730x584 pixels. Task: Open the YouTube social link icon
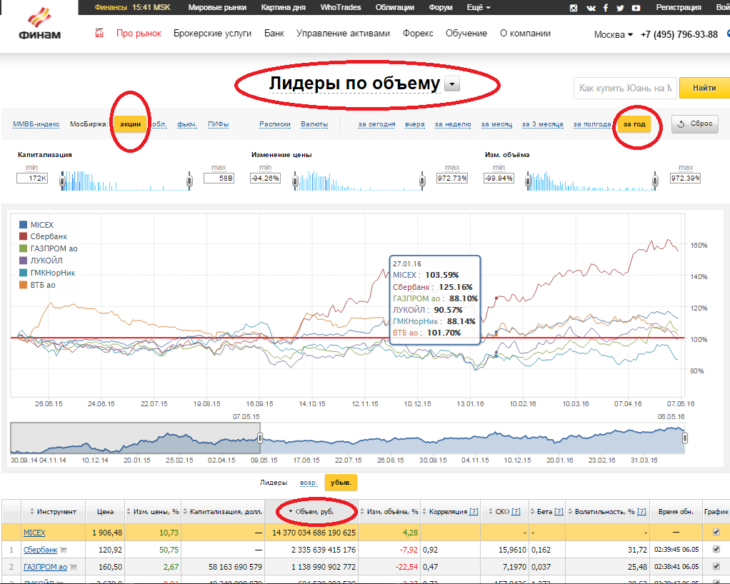click(635, 8)
